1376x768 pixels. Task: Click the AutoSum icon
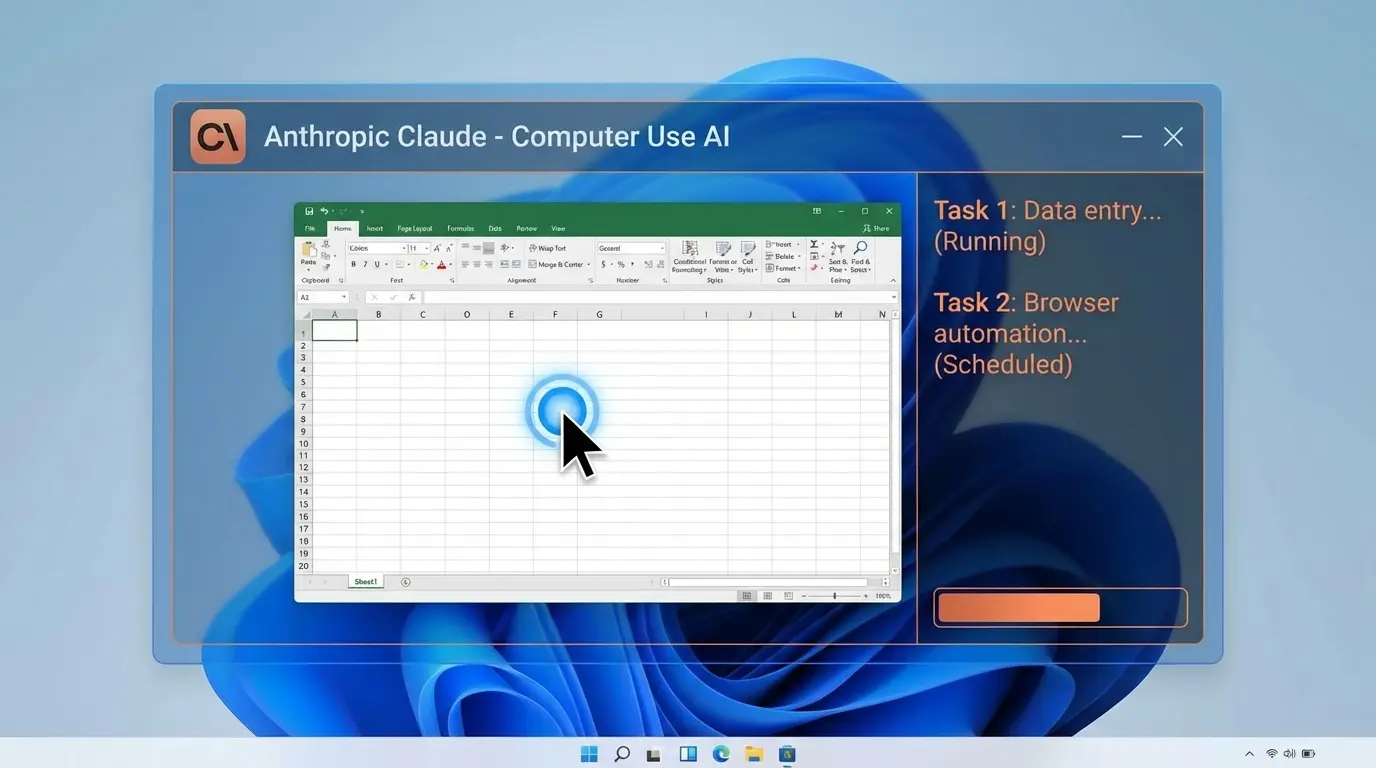(815, 243)
